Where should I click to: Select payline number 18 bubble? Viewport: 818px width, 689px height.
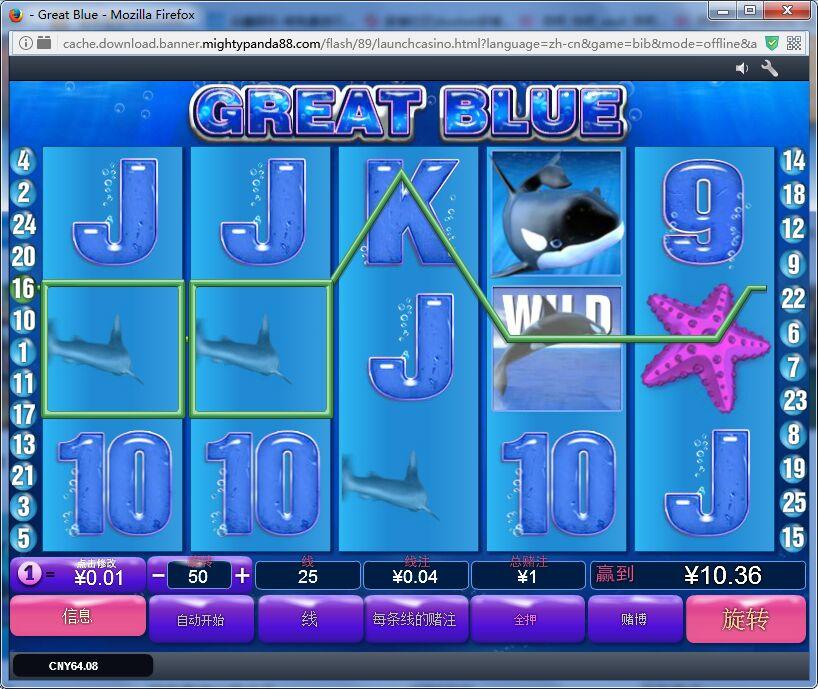tap(793, 195)
